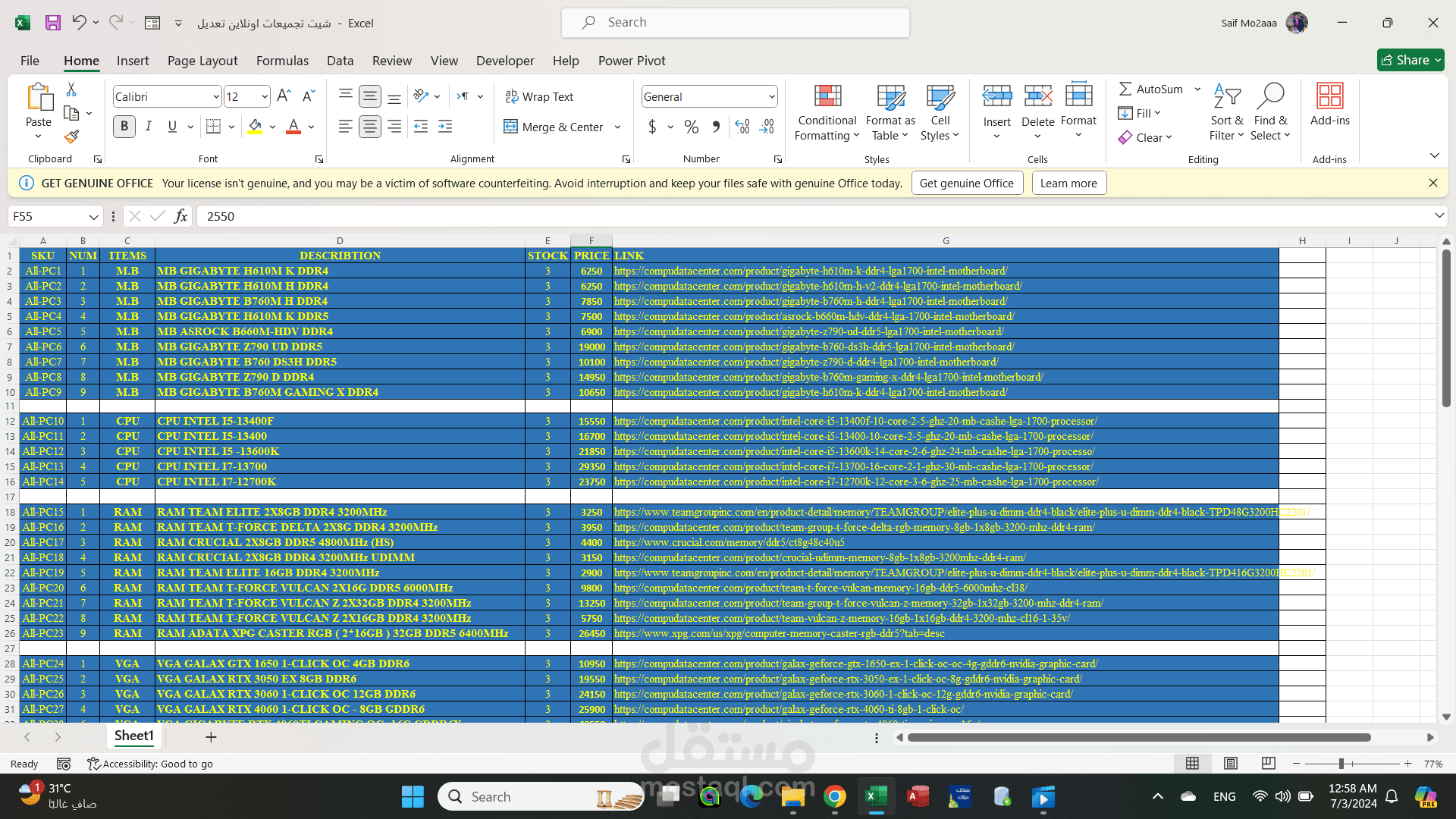Toggle Wrap Text for the selection
Screen dimensions: 1456x819
point(539,96)
